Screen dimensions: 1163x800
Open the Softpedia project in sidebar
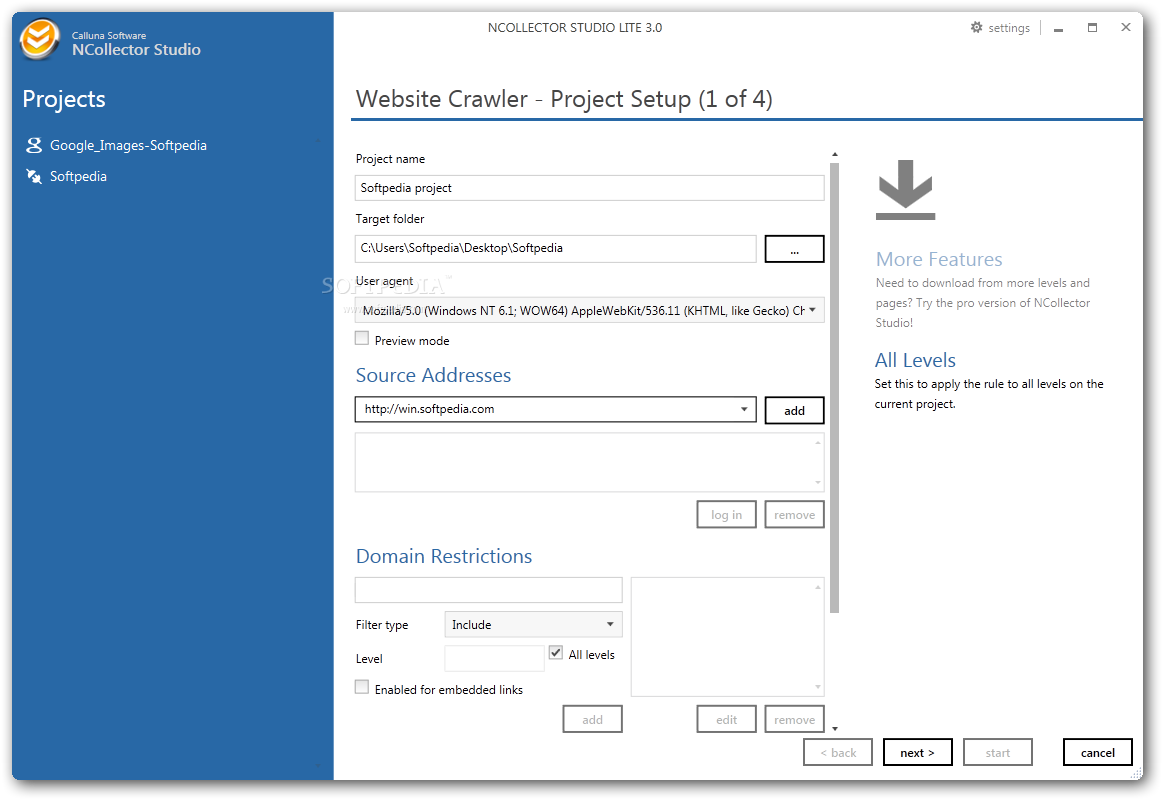coord(78,176)
